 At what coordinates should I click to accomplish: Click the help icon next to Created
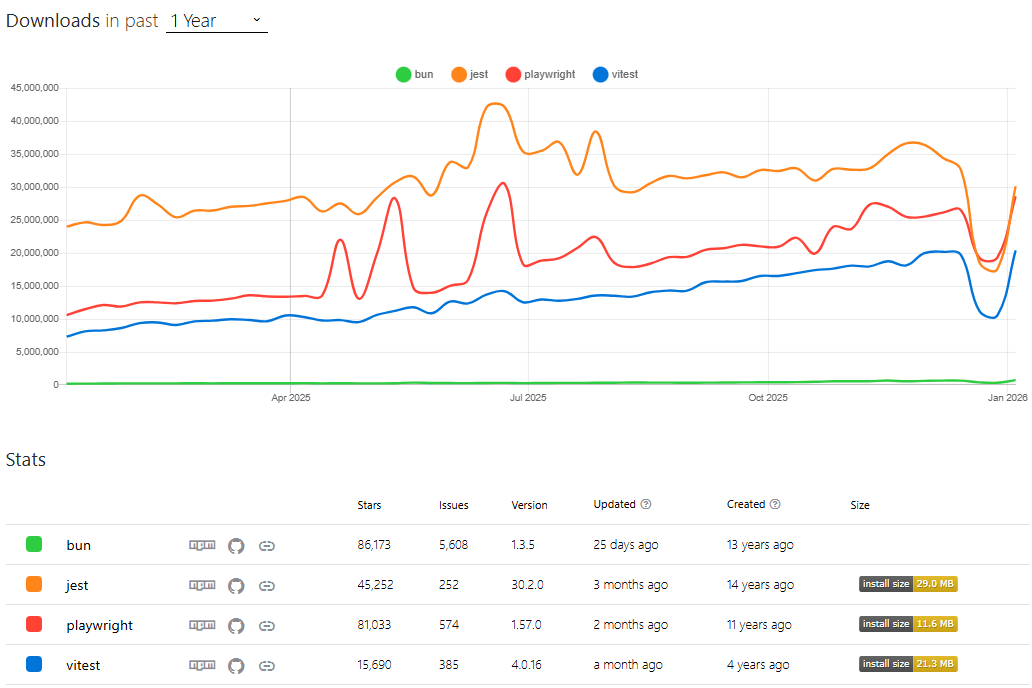pos(775,504)
